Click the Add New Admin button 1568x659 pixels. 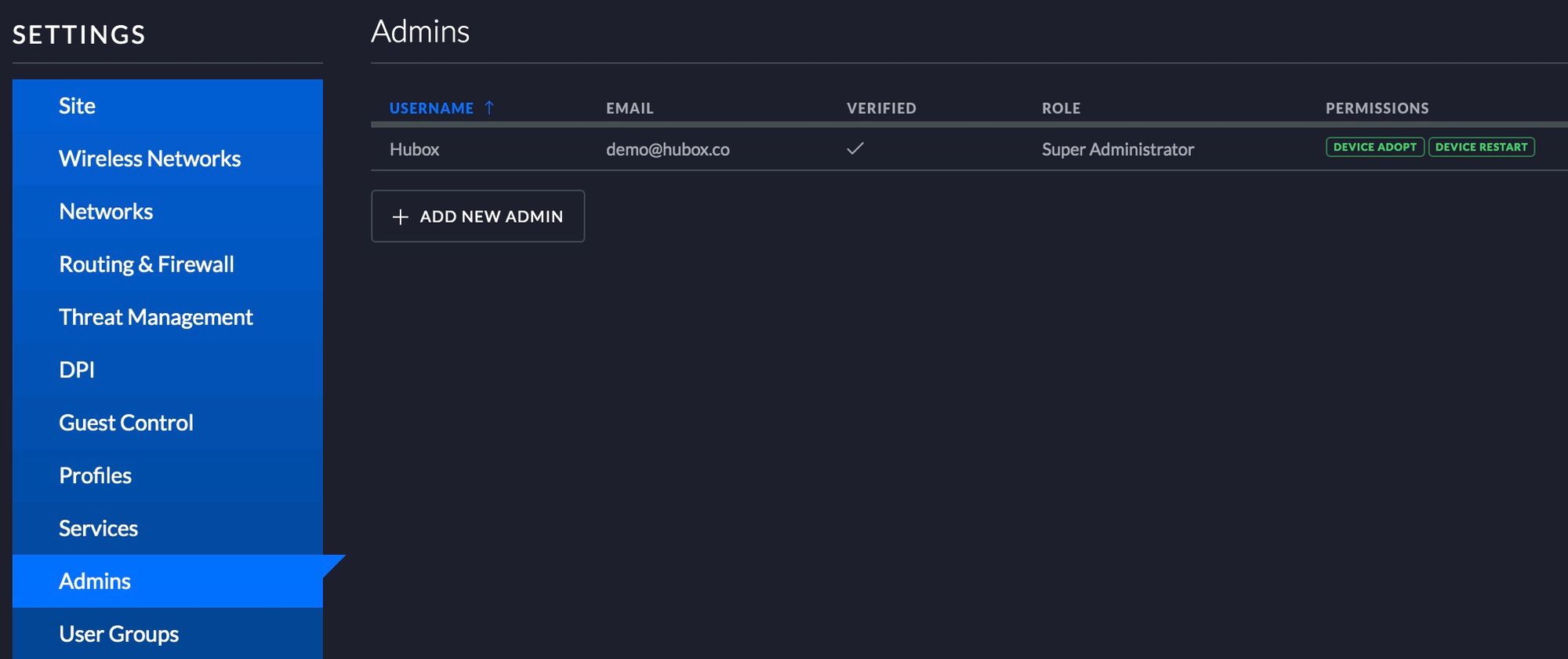477,216
